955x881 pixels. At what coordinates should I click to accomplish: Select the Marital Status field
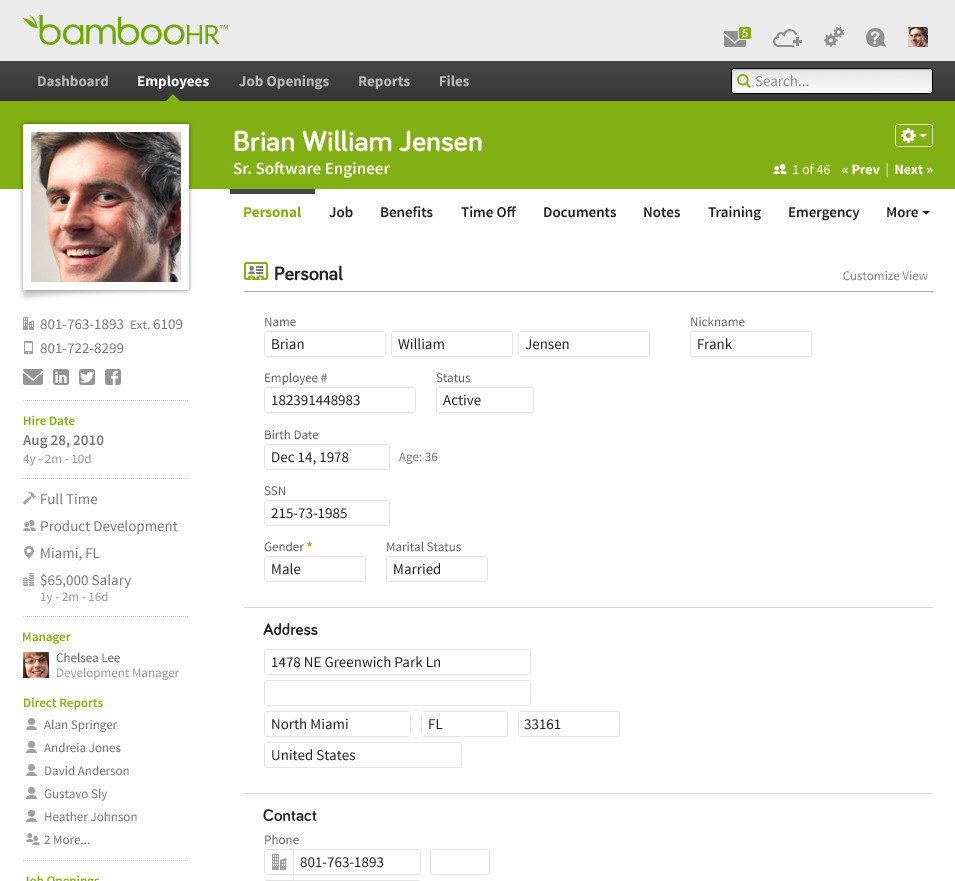tap(436, 568)
